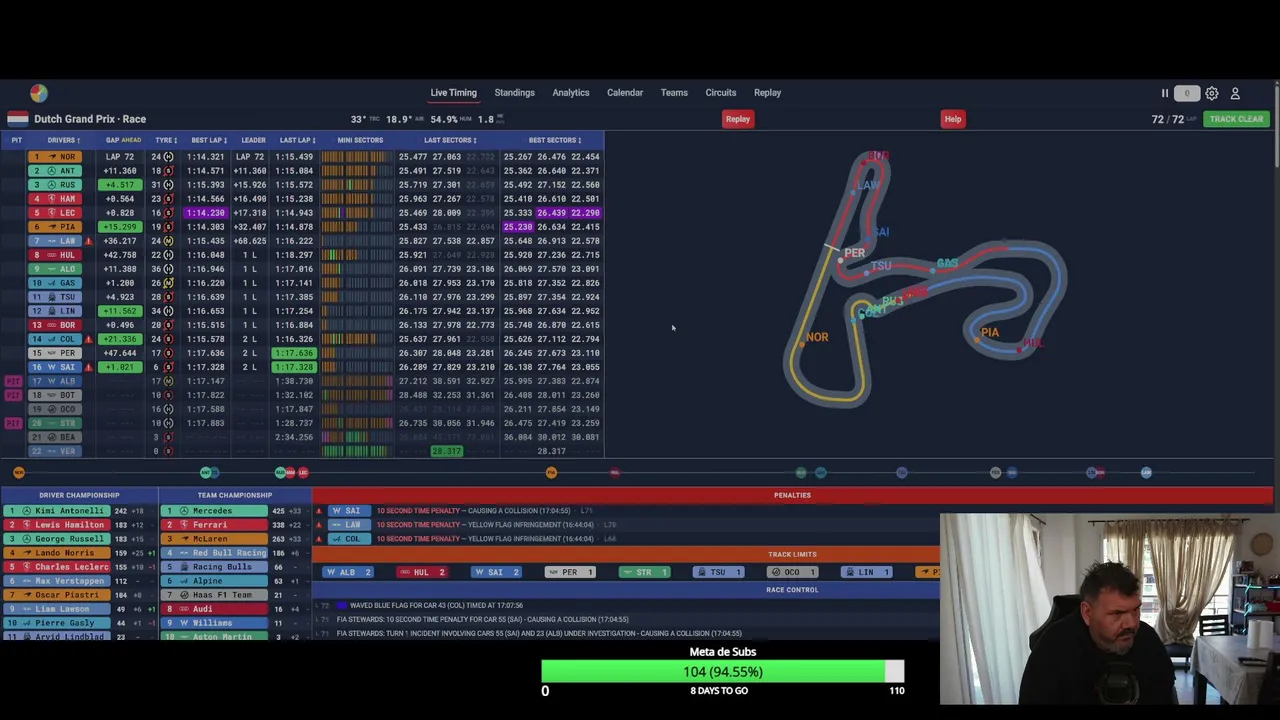
Task: Click the NOR marker on progress strip
Action: tap(19, 472)
